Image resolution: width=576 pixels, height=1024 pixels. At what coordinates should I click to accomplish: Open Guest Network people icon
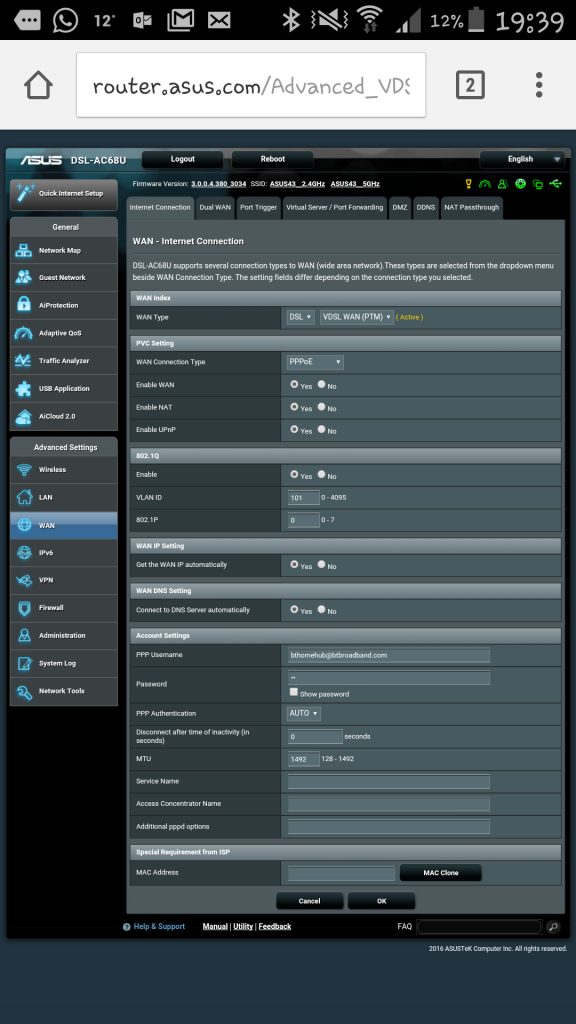click(24, 278)
